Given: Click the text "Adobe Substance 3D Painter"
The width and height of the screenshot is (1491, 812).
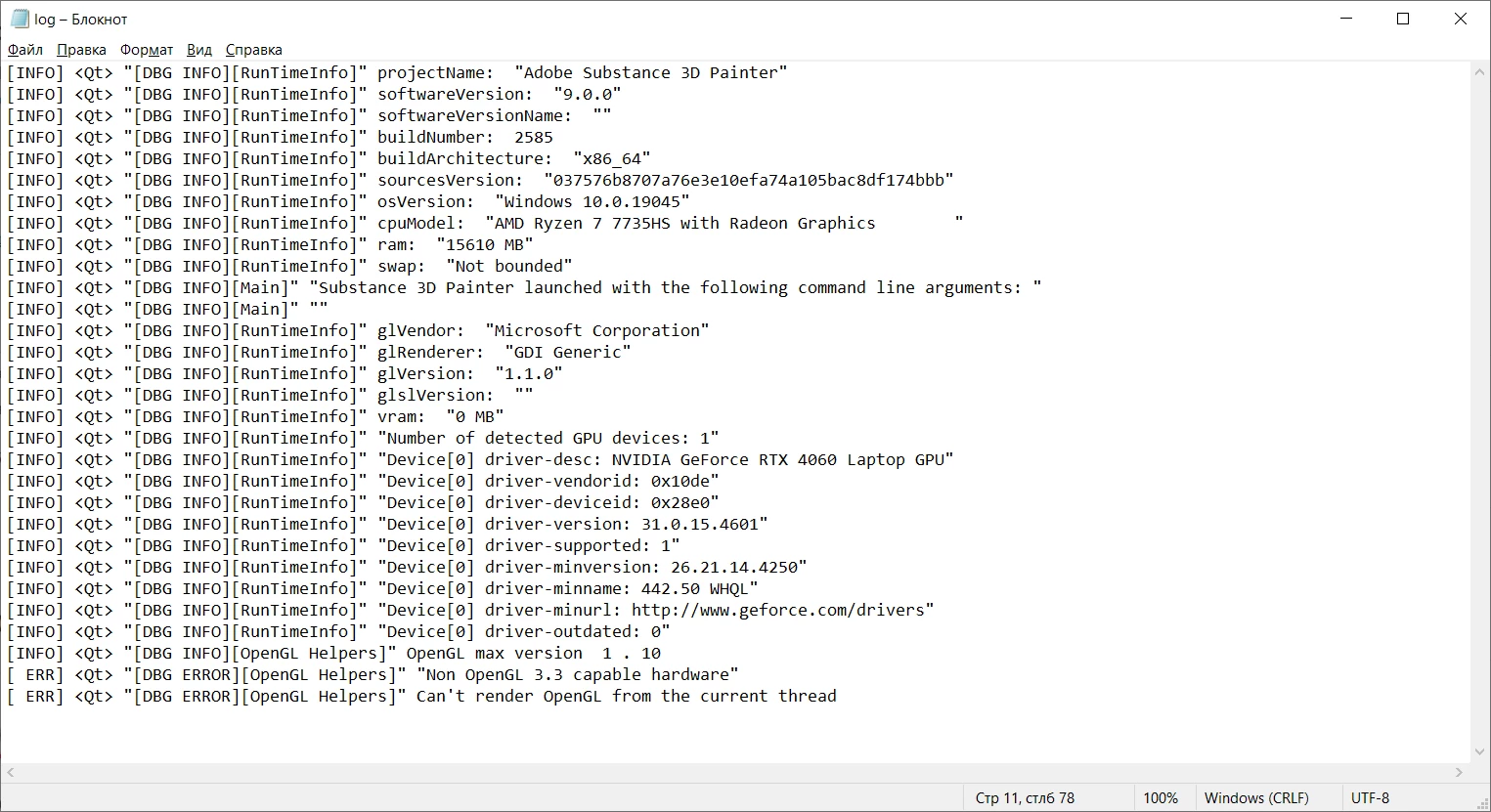Looking at the screenshot, I should click(x=651, y=72).
